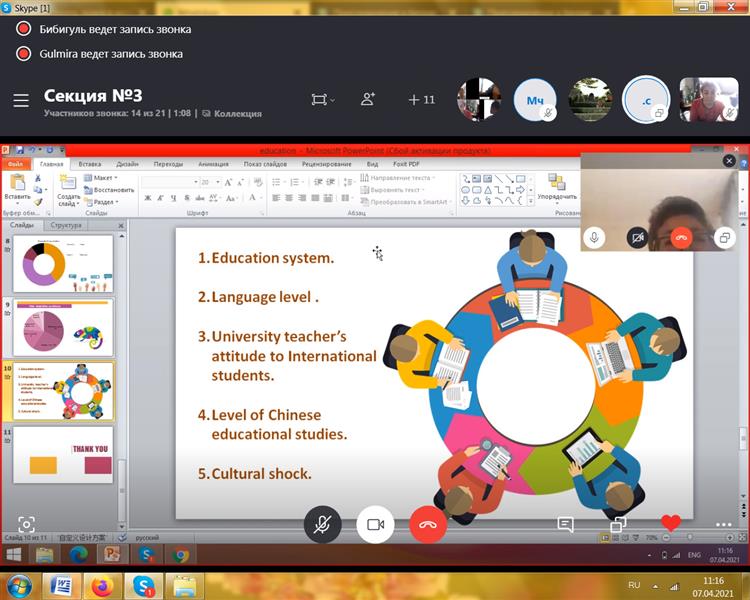This screenshot has width=750, height=600.
Task: Hang up with the red end-call button
Action: tap(428, 524)
